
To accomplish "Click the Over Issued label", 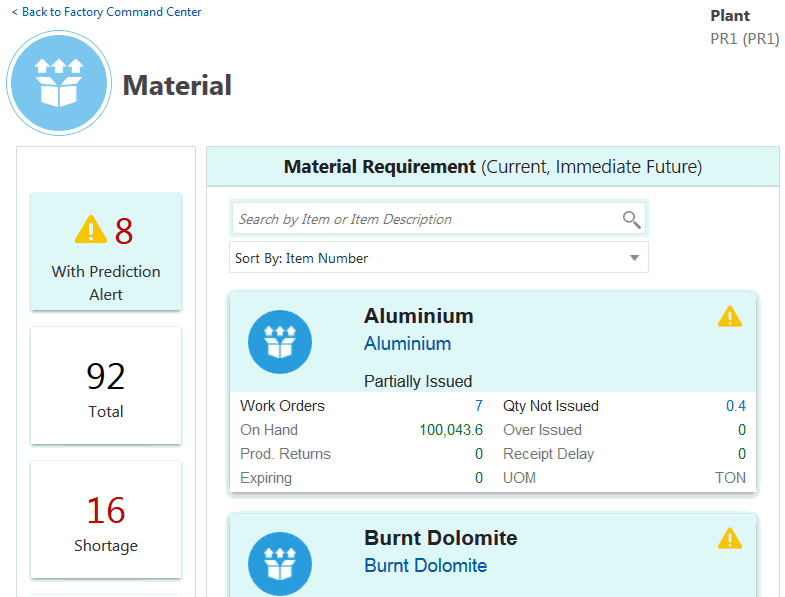I will coord(542,430).
